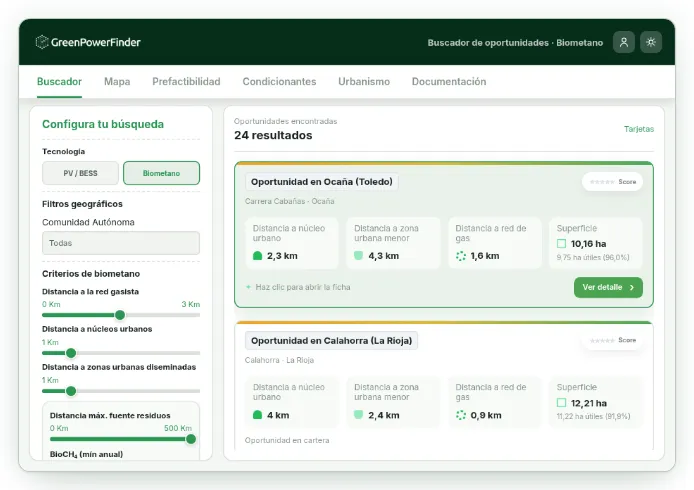694x490 pixels.
Task: Click the 'Distancia máx. fuente residuos' slider handle
Action: coord(191,439)
